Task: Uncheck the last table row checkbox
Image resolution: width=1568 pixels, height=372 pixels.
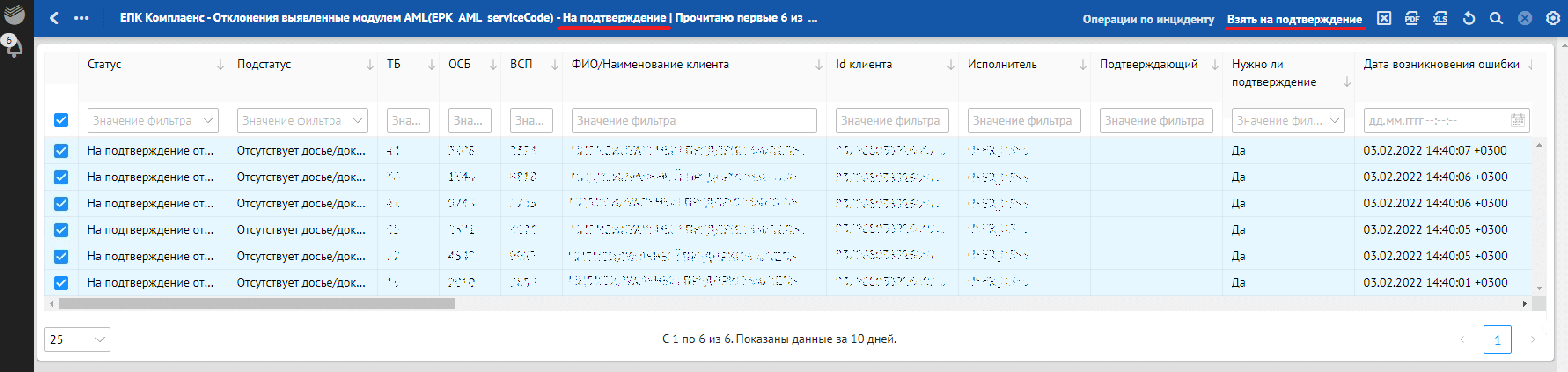Action: coord(61,283)
